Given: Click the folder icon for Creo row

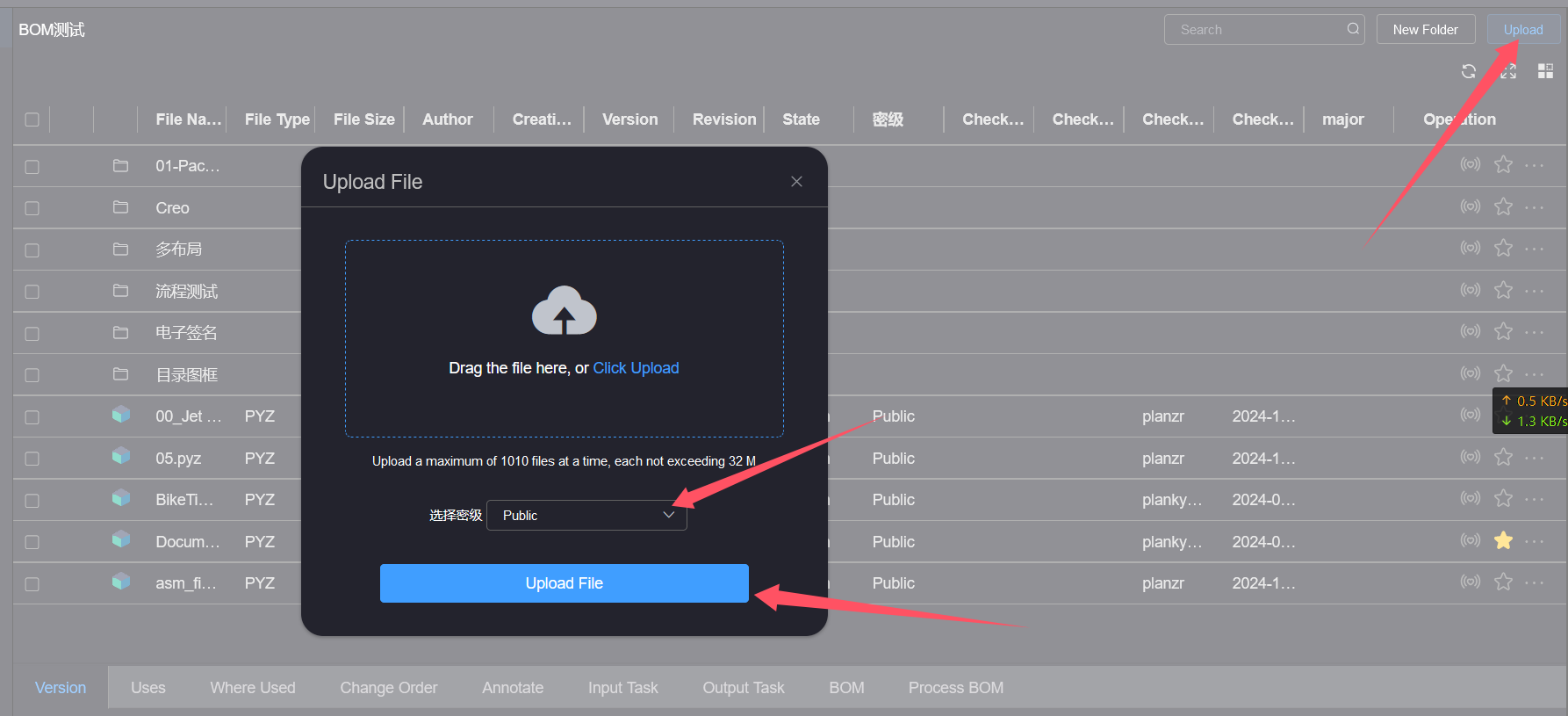Looking at the screenshot, I should pos(120,207).
